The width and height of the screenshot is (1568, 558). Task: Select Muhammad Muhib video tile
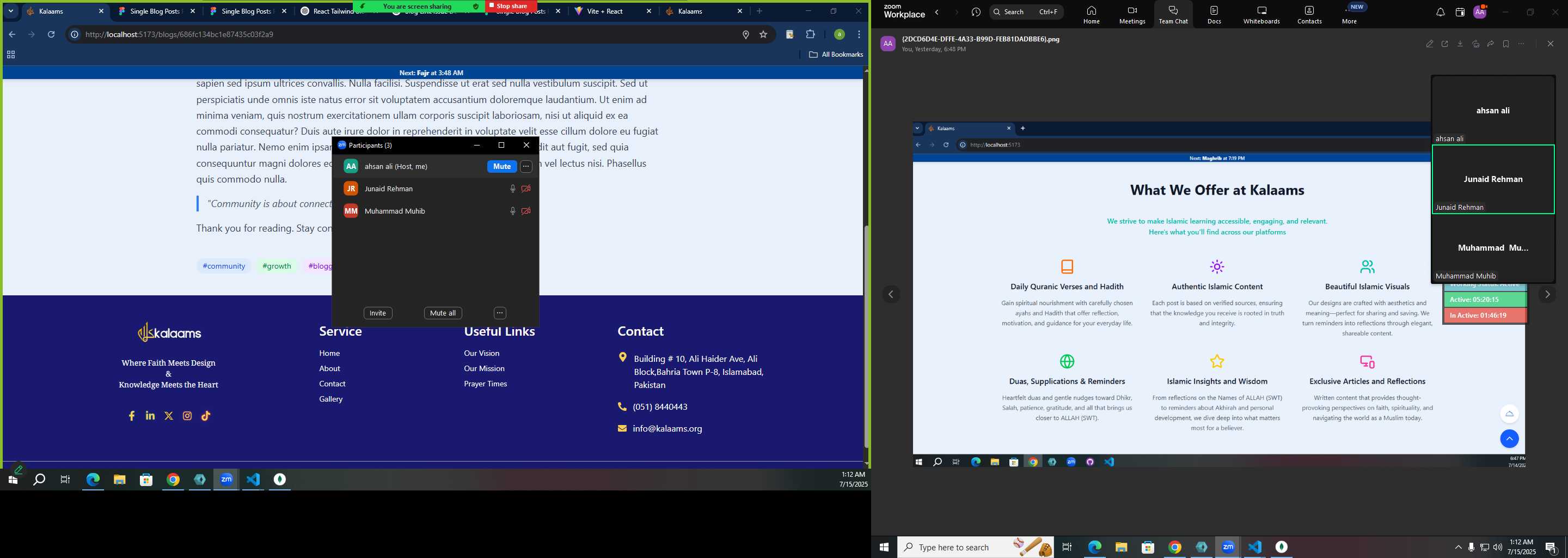pyautogui.click(x=1493, y=248)
